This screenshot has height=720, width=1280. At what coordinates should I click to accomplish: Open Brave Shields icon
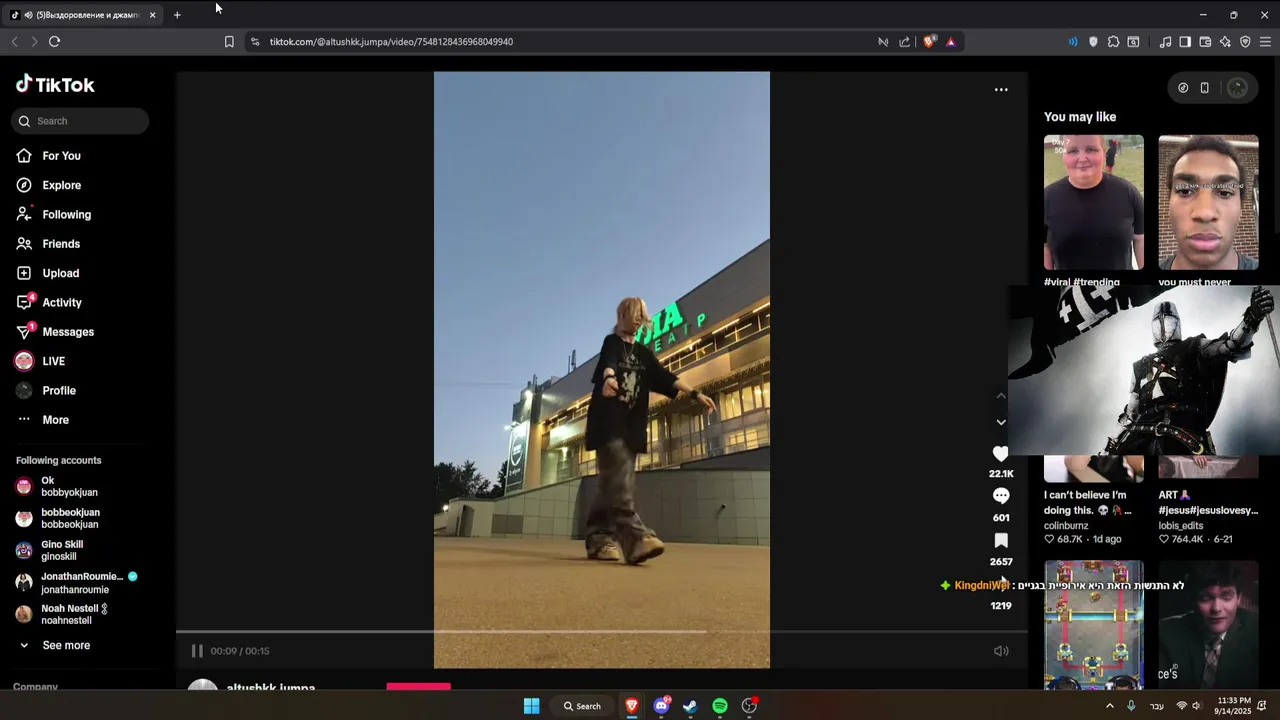point(930,42)
